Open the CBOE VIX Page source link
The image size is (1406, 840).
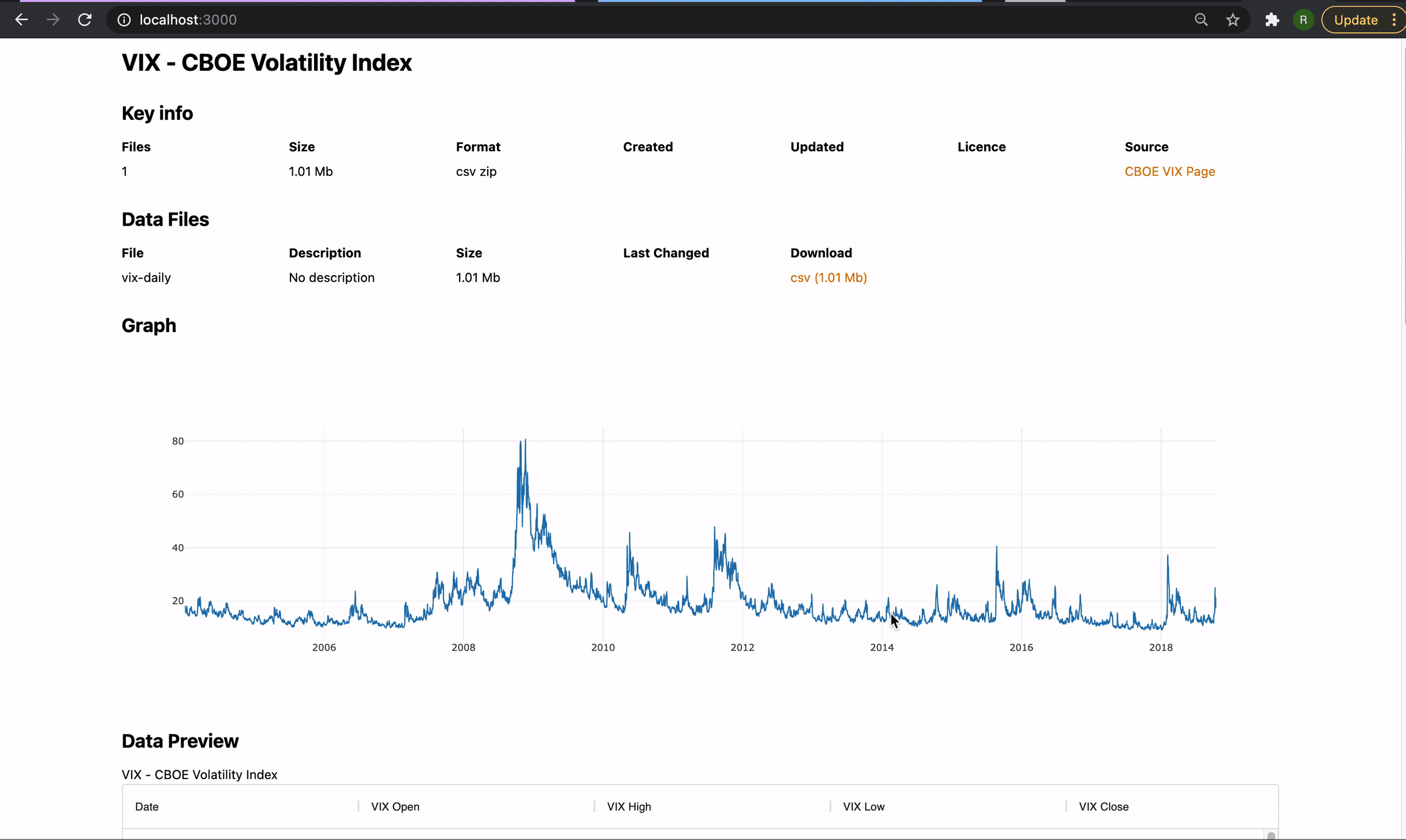1169,171
